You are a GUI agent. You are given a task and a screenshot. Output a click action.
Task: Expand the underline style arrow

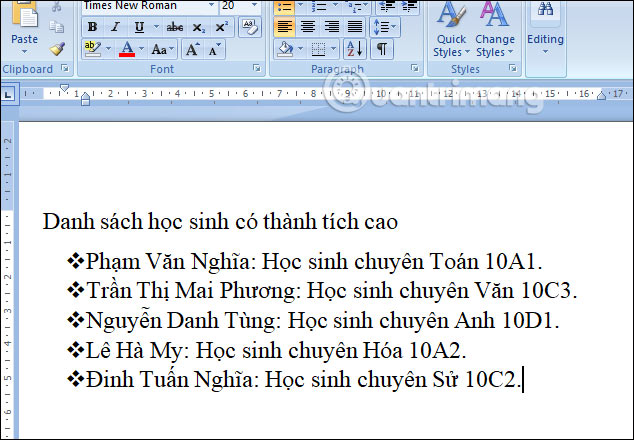coord(156,28)
